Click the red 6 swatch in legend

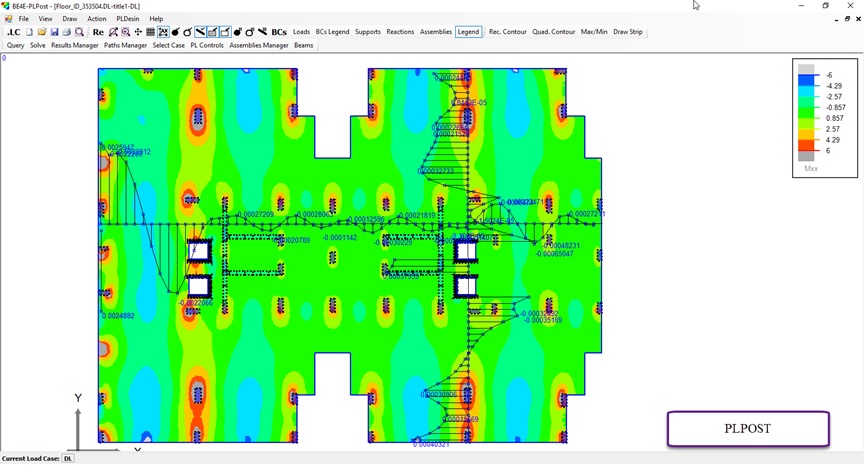pos(806,150)
